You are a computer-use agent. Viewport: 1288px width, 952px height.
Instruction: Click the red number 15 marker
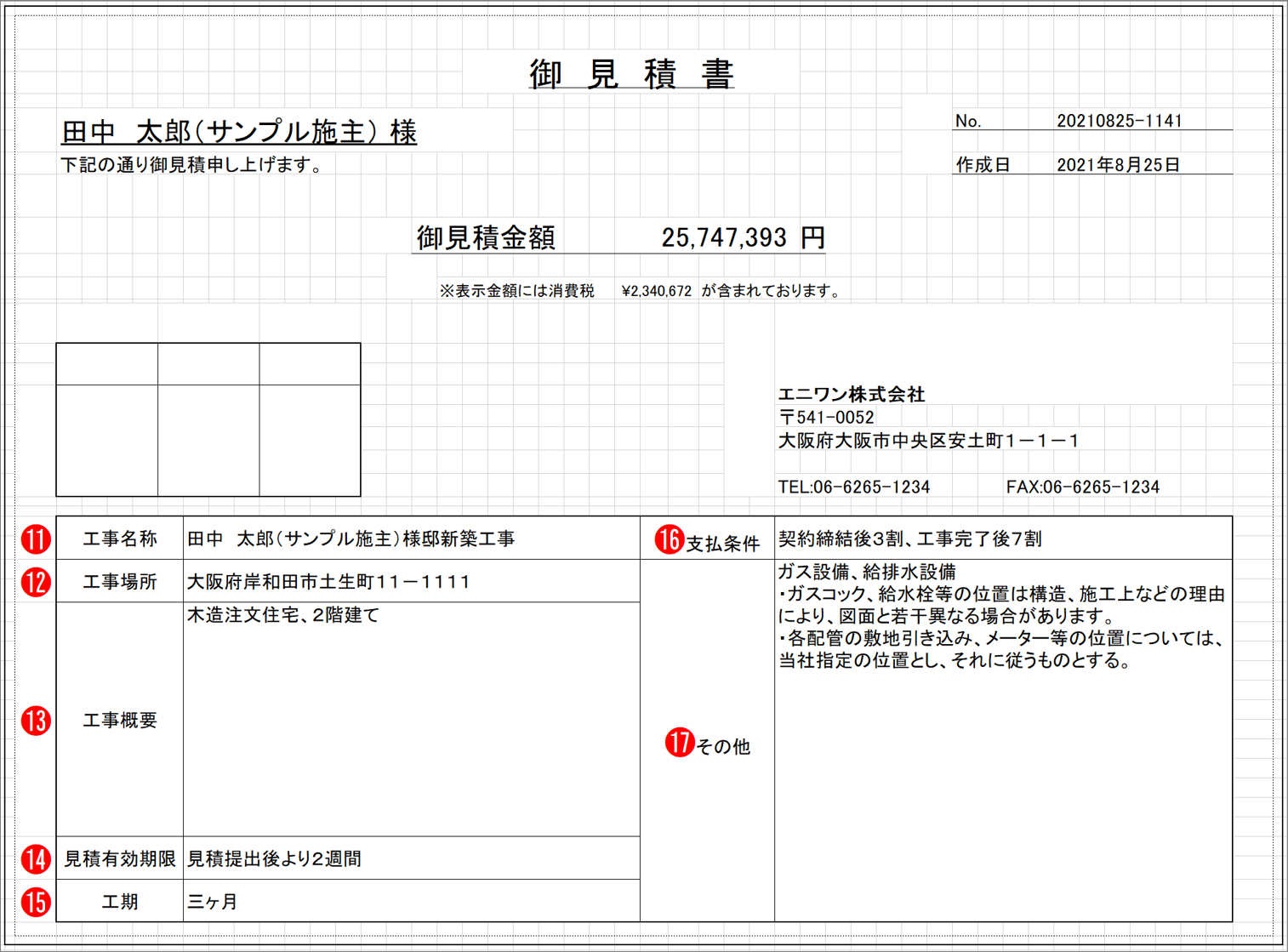36,902
